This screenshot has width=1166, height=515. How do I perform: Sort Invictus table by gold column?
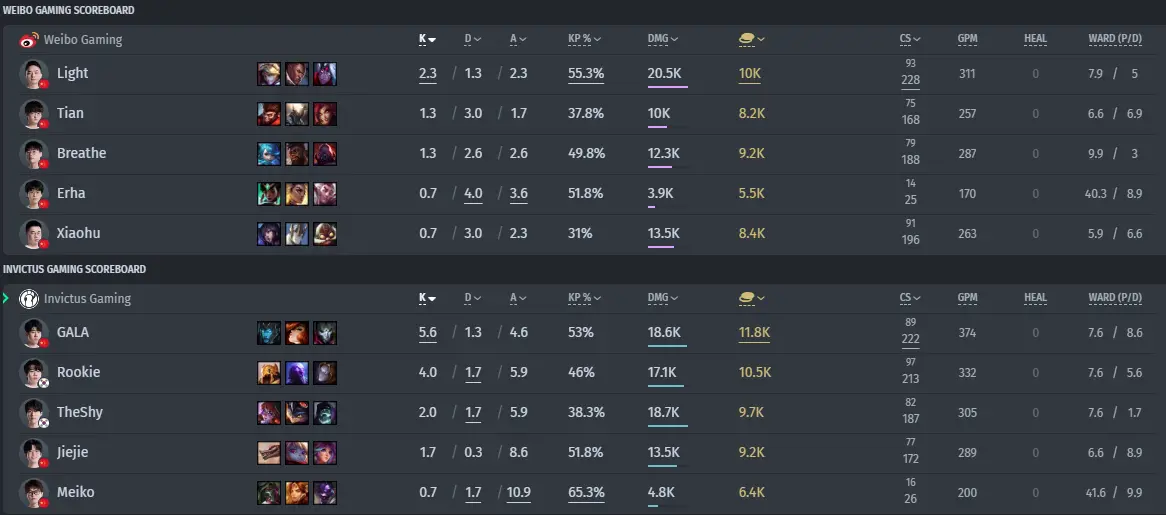pyautogui.click(x=752, y=298)
